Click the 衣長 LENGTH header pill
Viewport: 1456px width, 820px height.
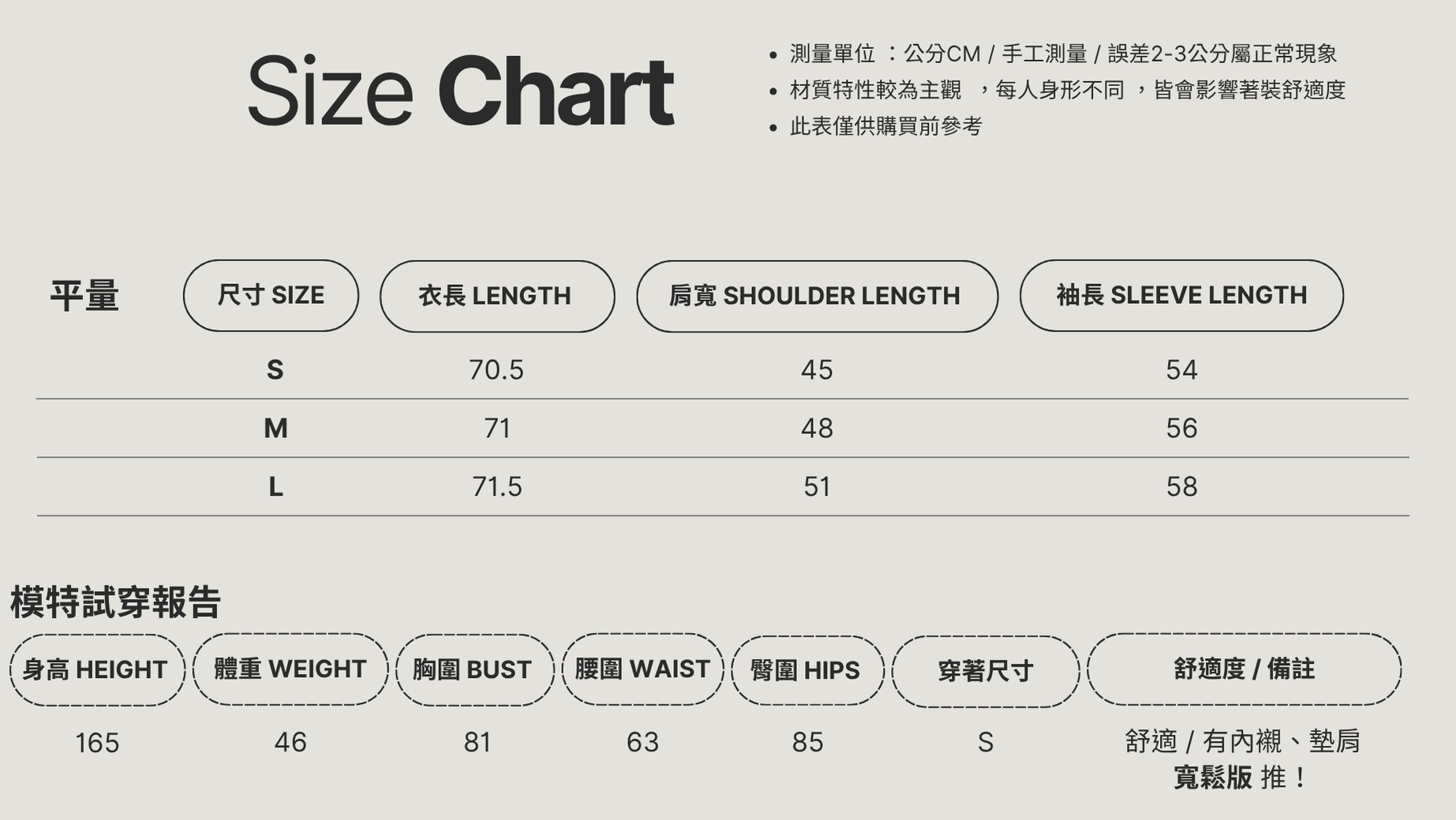496,296
